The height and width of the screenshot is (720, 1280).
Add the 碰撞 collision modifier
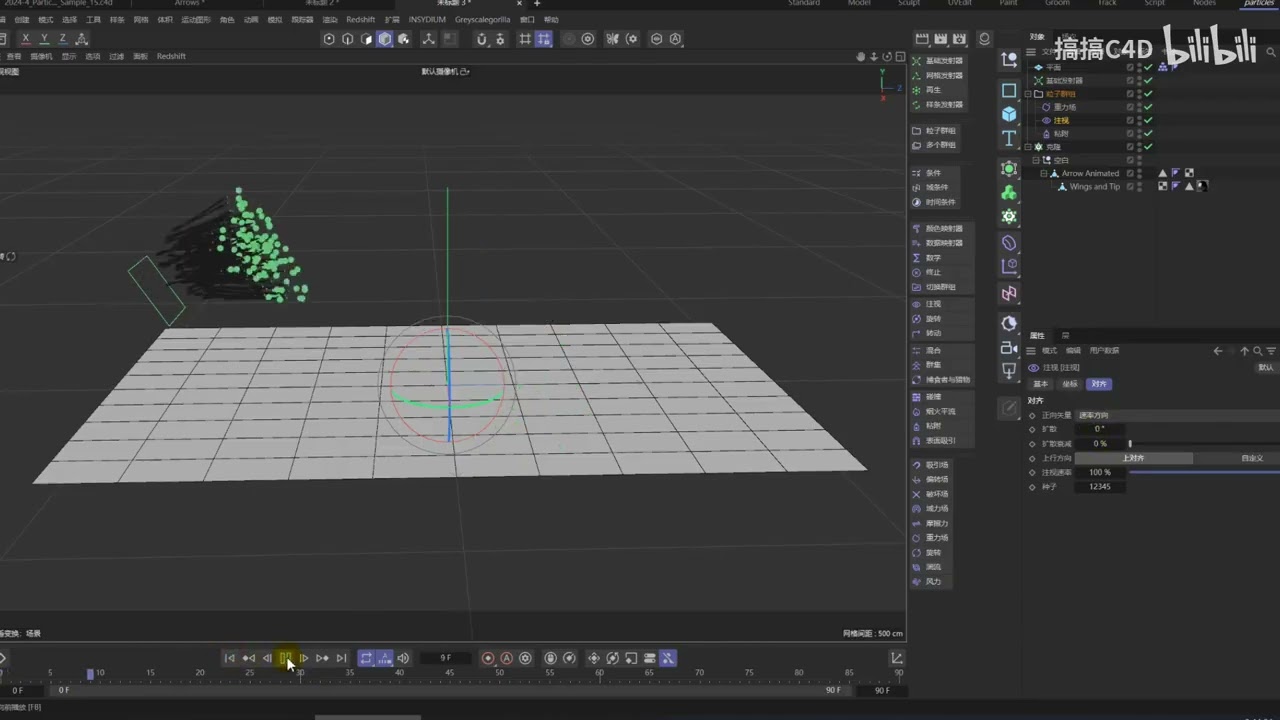point(928,397)
